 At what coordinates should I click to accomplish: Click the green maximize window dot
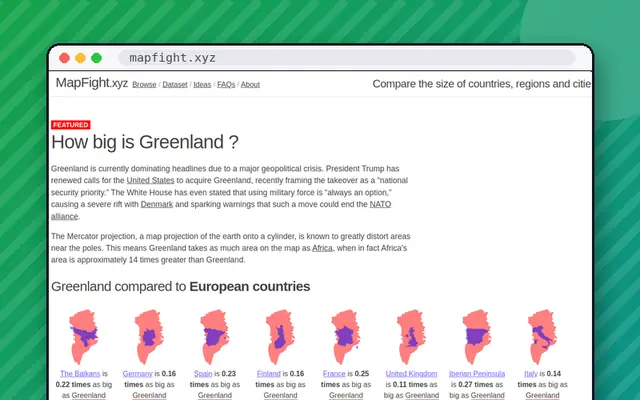(x=96, y=58)
